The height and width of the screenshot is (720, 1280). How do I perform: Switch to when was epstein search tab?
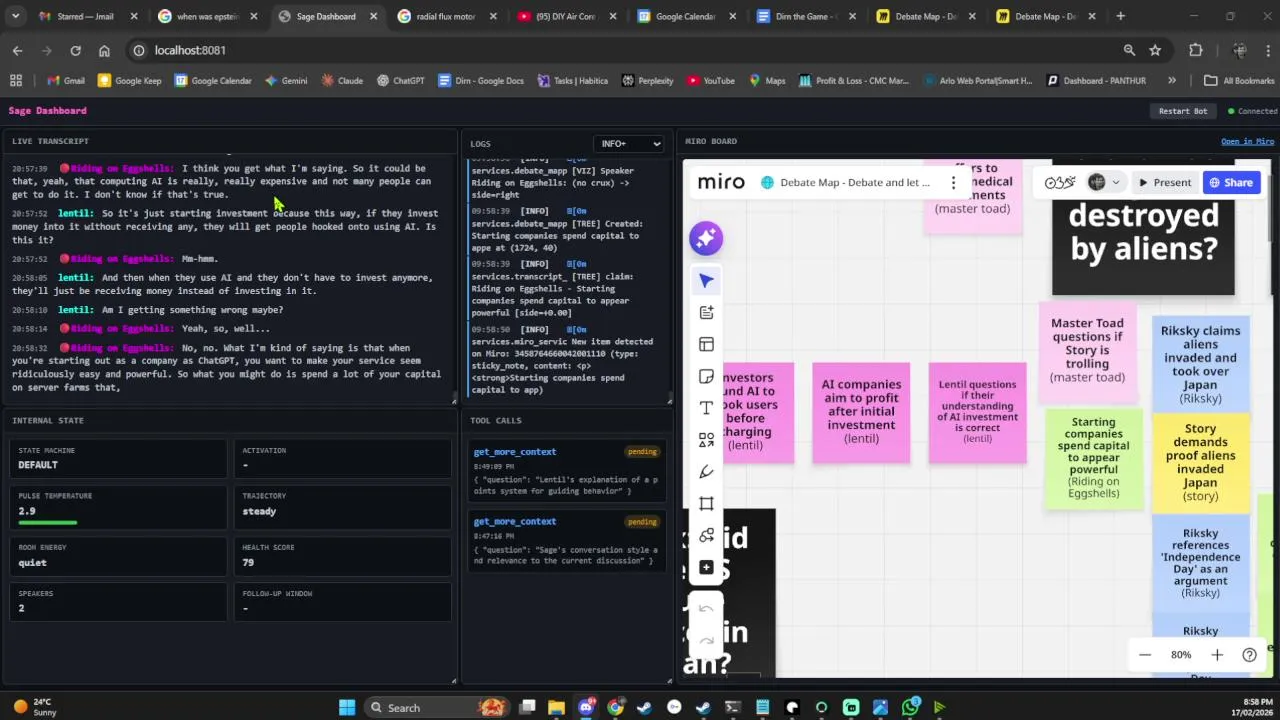point(208,16)
